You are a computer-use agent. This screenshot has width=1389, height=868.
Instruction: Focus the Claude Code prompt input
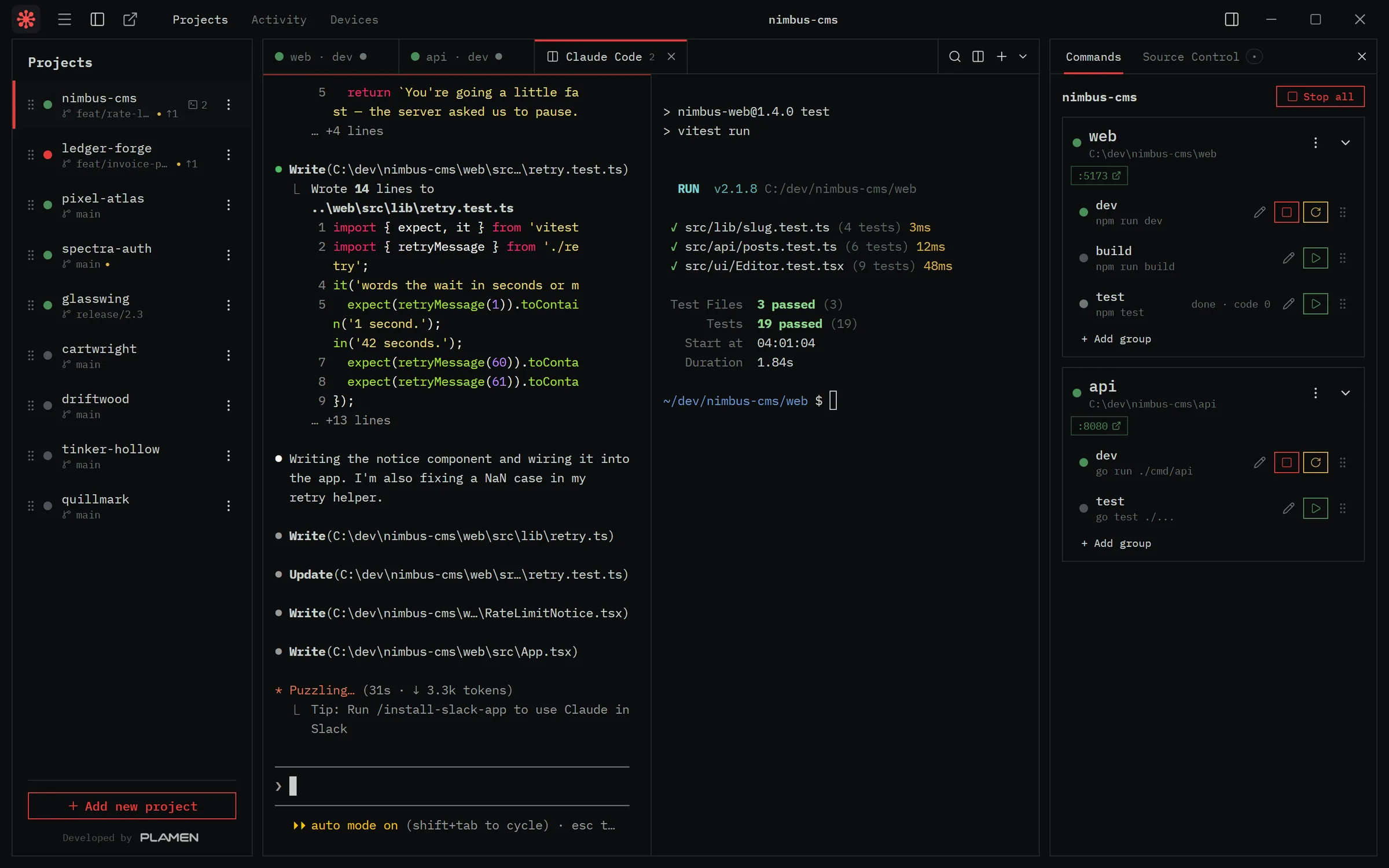(451, 786)
